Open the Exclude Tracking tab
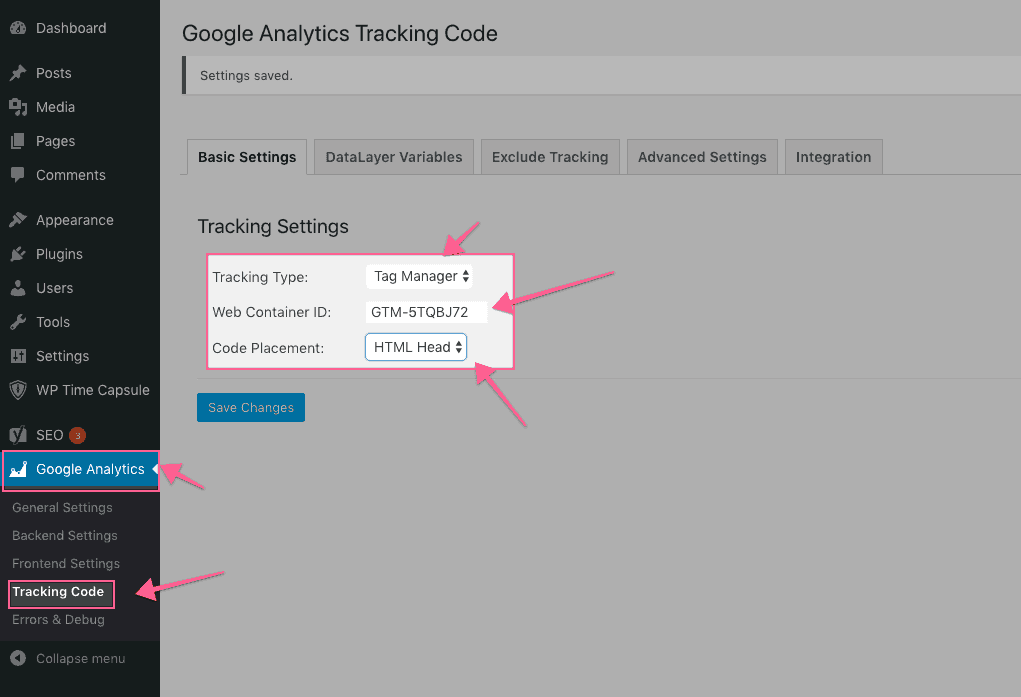The width and height of the screenshot is (1021, 697). pyautogui.click(x=550, y=157)
